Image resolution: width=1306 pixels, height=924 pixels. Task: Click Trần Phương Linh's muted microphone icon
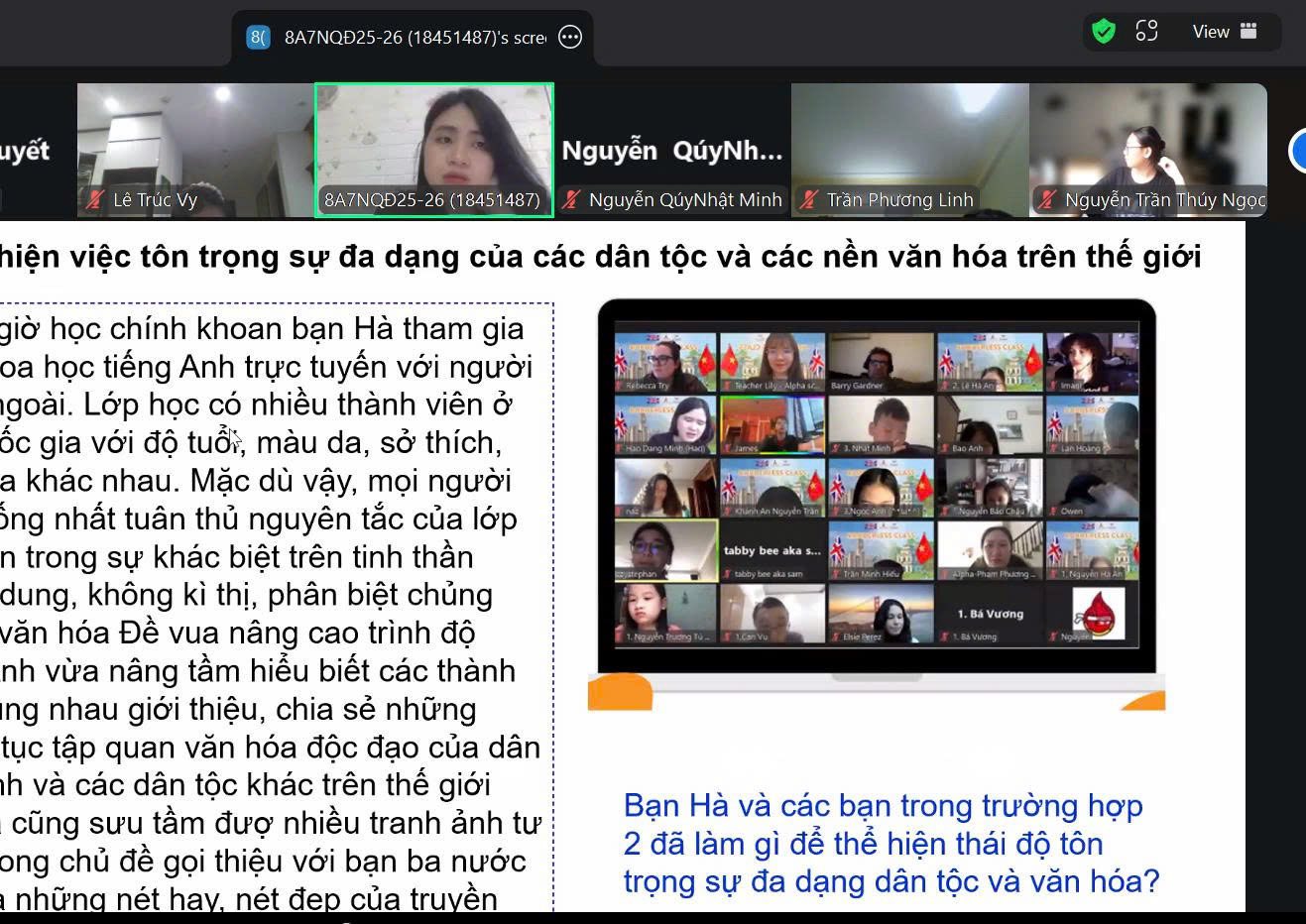[x=809, y=200]
